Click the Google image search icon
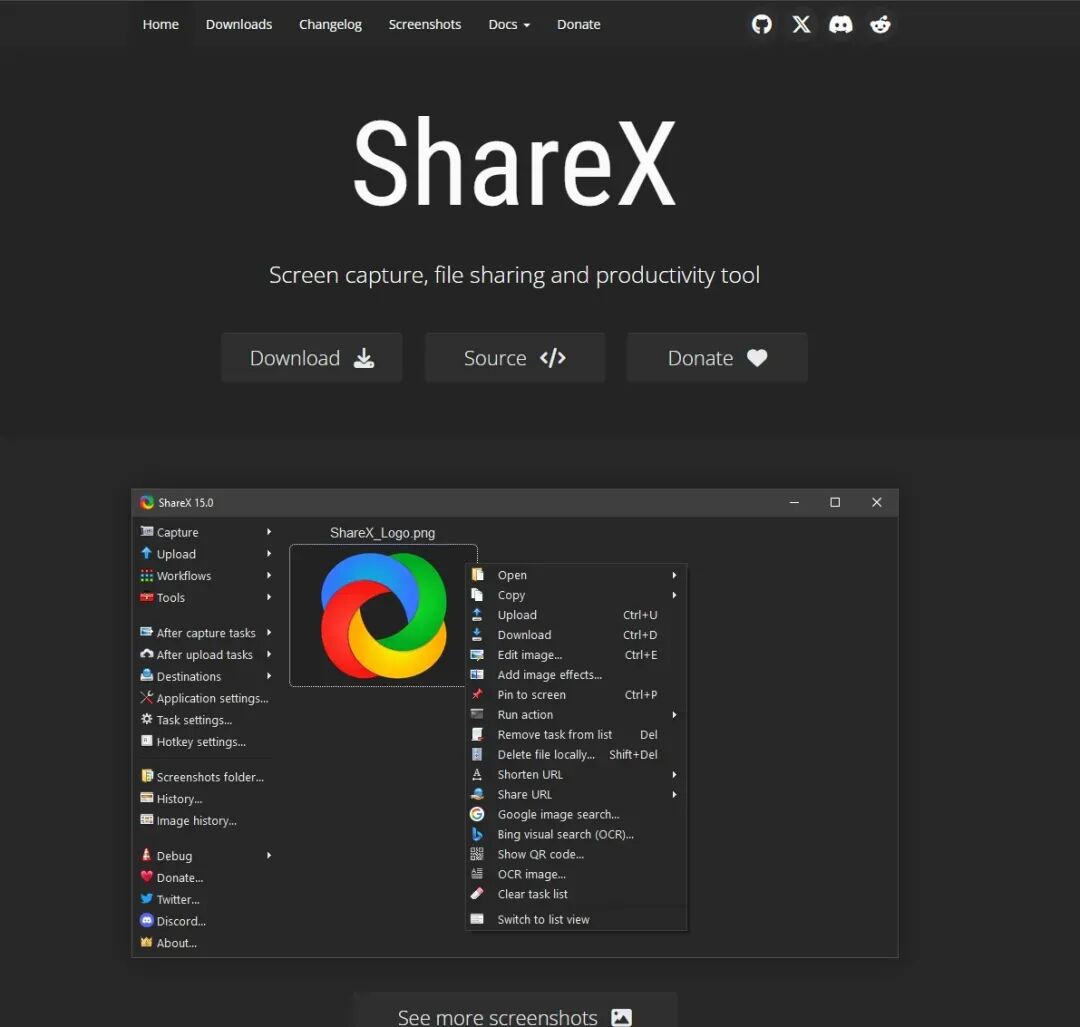 tap(477, 814)
